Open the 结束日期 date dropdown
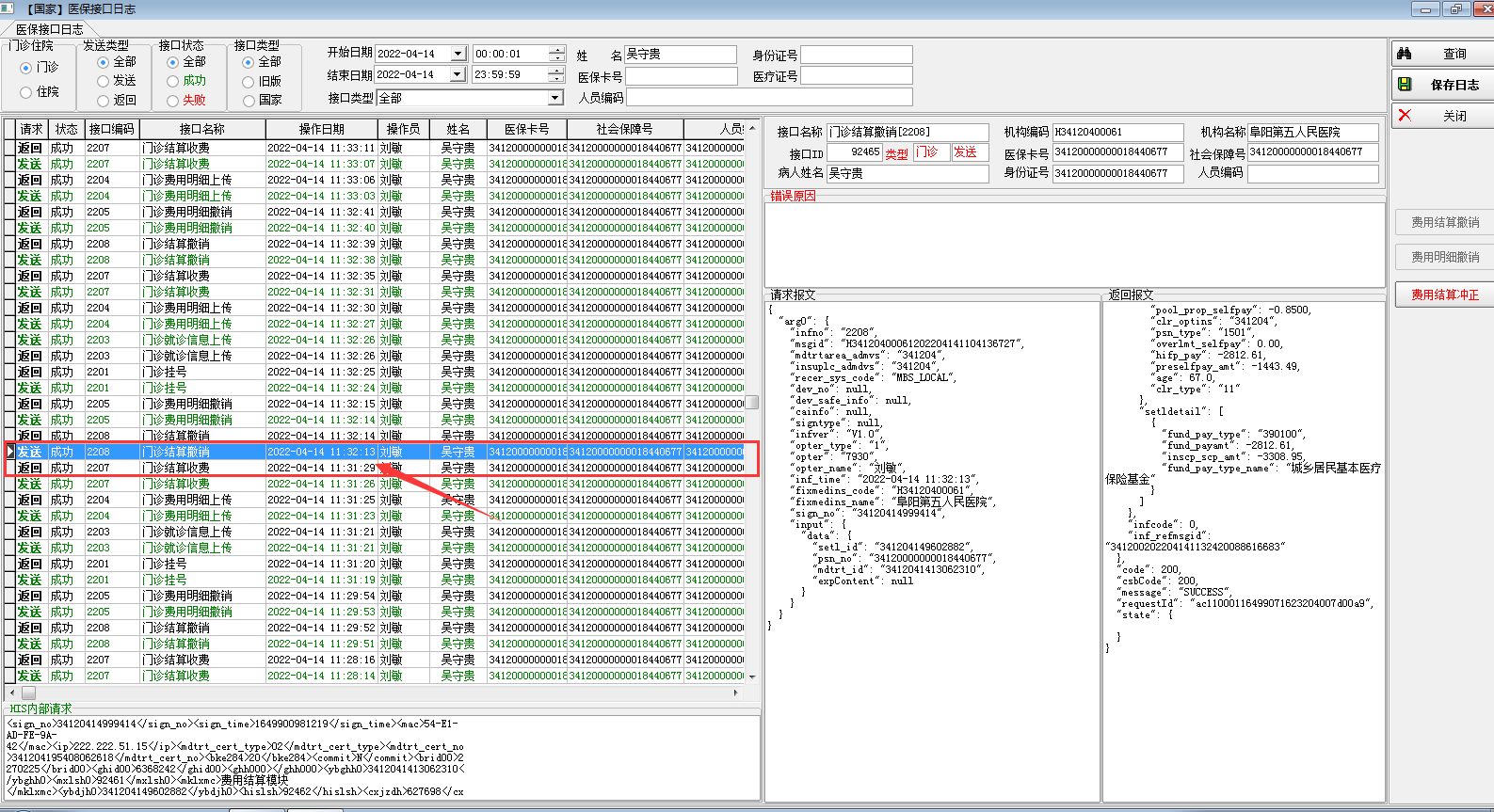 [458, 74]
